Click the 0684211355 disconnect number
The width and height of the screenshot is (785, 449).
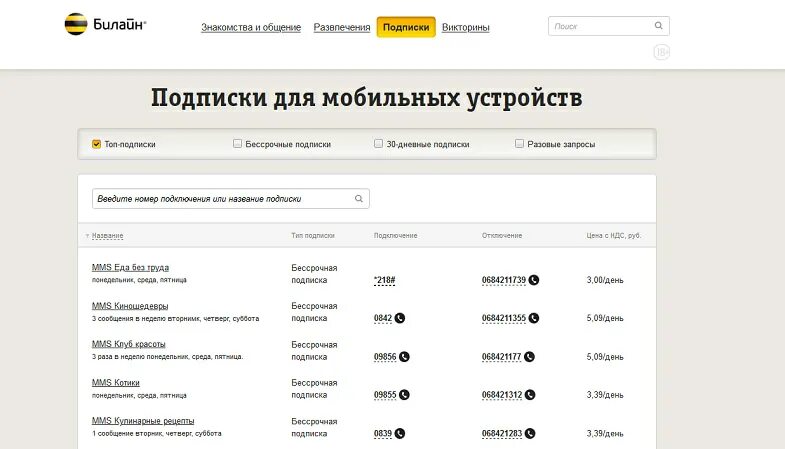click(x=504, y=318)
